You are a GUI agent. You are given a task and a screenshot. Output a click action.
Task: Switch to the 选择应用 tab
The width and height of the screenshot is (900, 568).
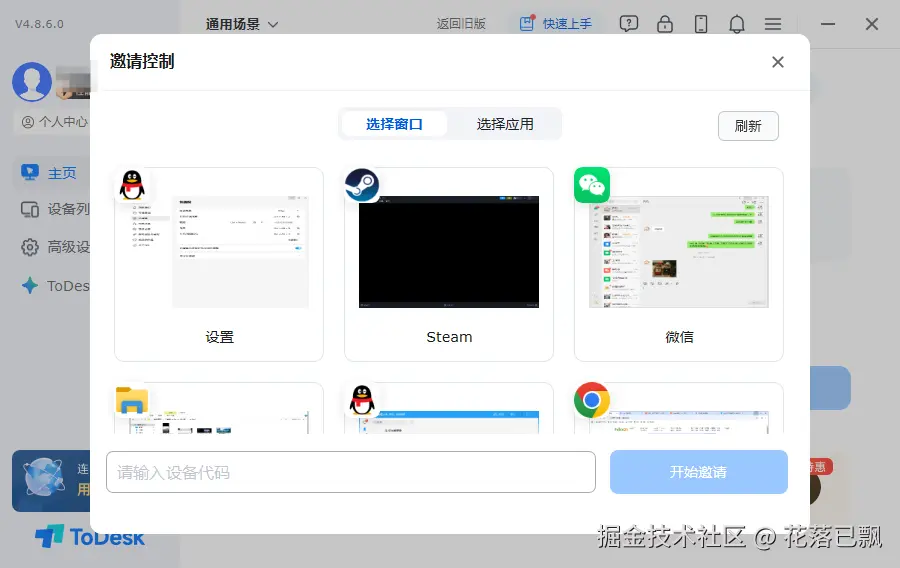click(x=505, y=124)
